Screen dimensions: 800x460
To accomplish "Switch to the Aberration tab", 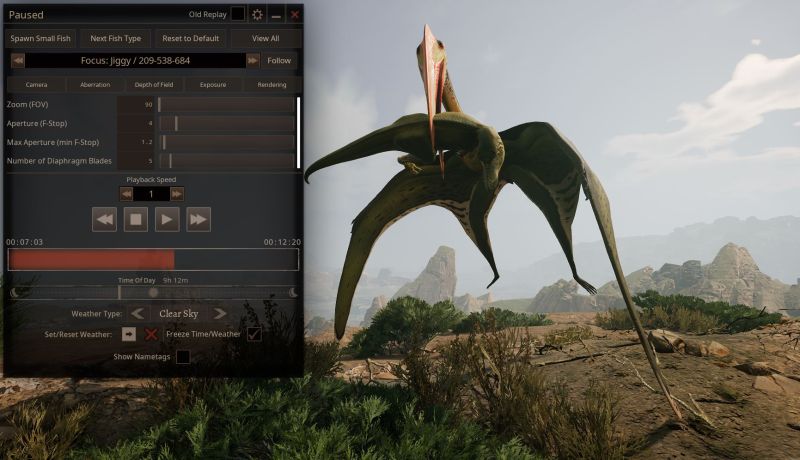I will click(95, 85).
